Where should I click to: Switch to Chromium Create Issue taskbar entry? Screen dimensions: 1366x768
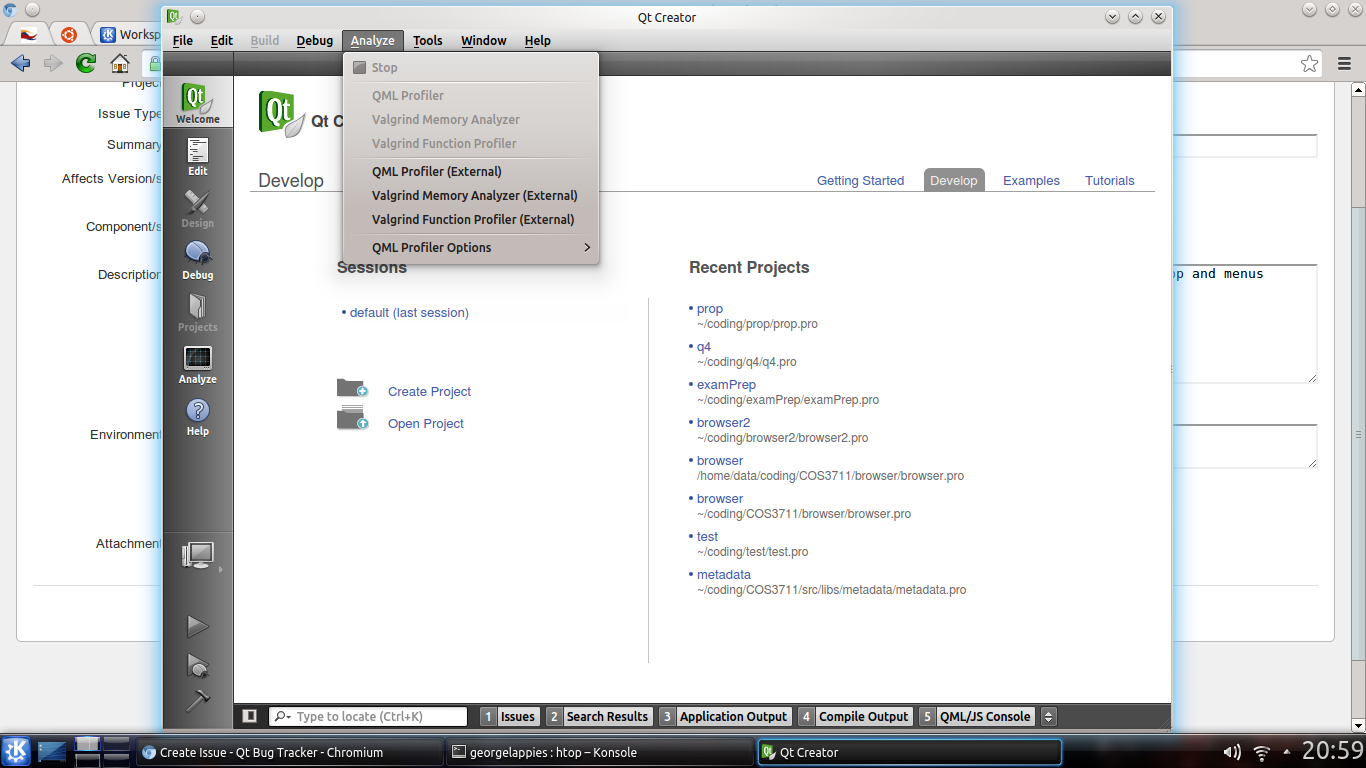[290, 752]
